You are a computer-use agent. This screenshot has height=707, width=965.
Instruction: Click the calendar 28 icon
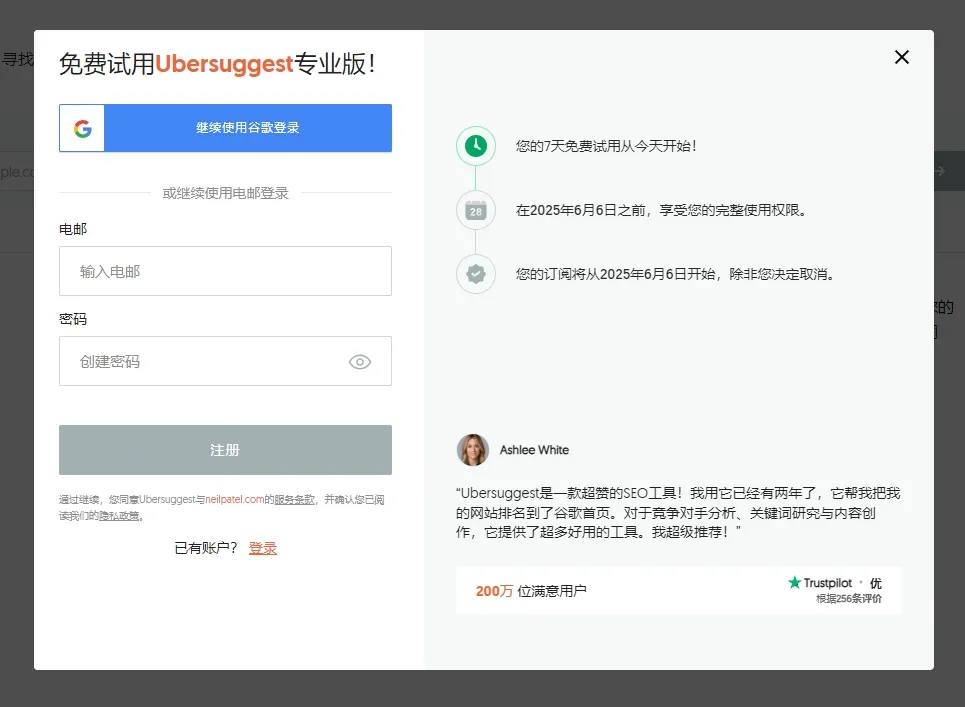tap(476, 210)
